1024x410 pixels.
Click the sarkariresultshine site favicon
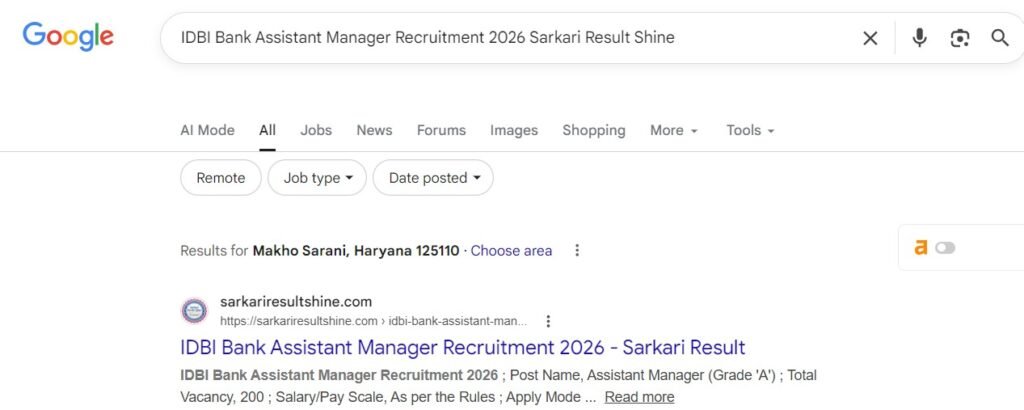click(x=194, y=311)
